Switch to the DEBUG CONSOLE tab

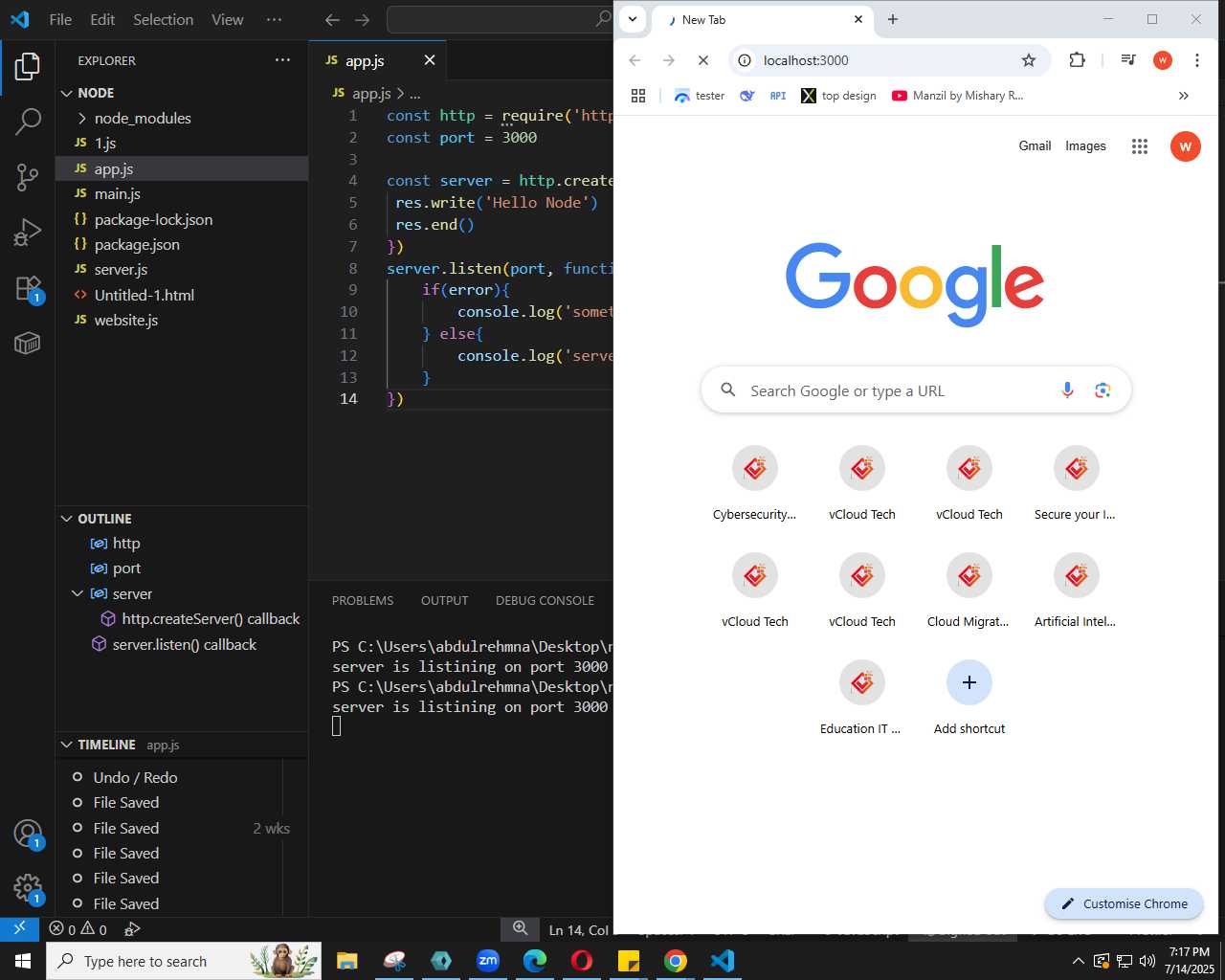[x=545, y=601]
